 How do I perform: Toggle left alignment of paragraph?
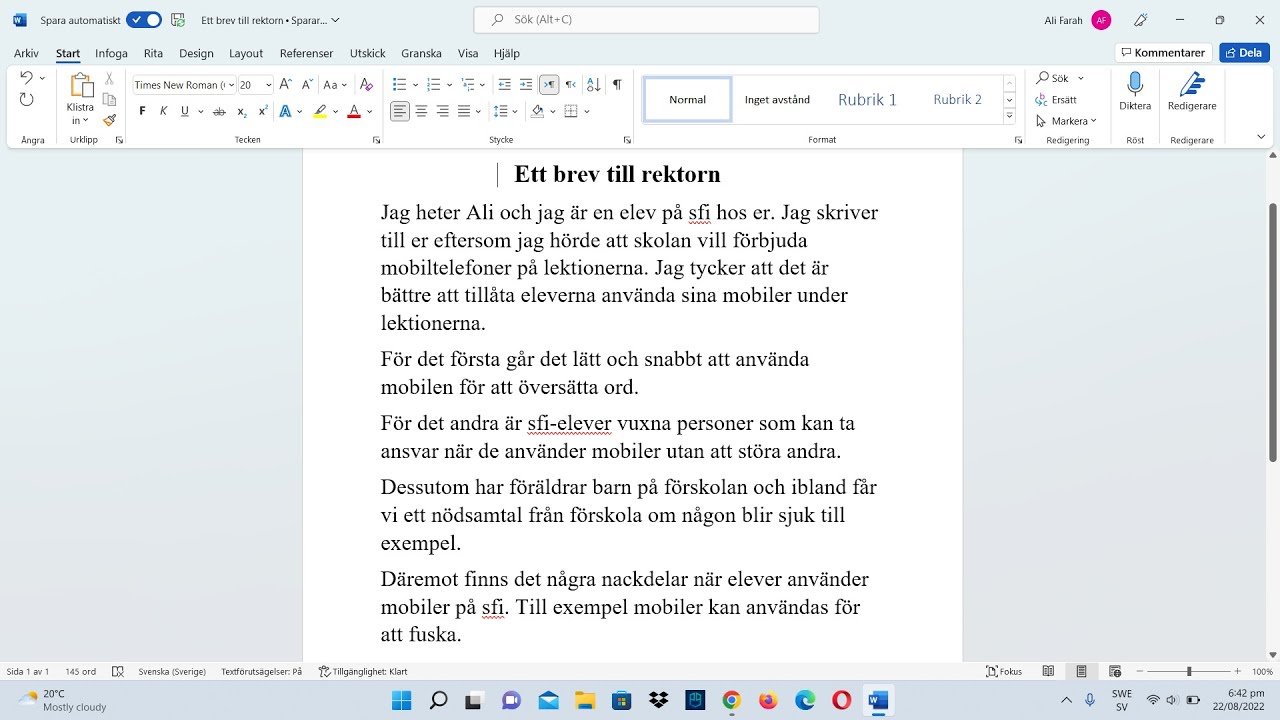click(400, 111)
